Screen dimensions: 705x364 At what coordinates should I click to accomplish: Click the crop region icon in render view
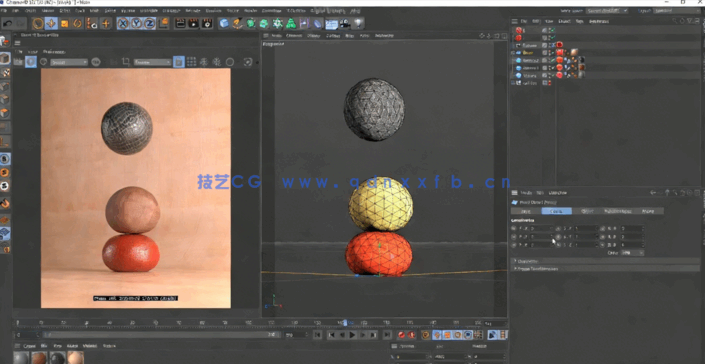click(x=126, y=62)
